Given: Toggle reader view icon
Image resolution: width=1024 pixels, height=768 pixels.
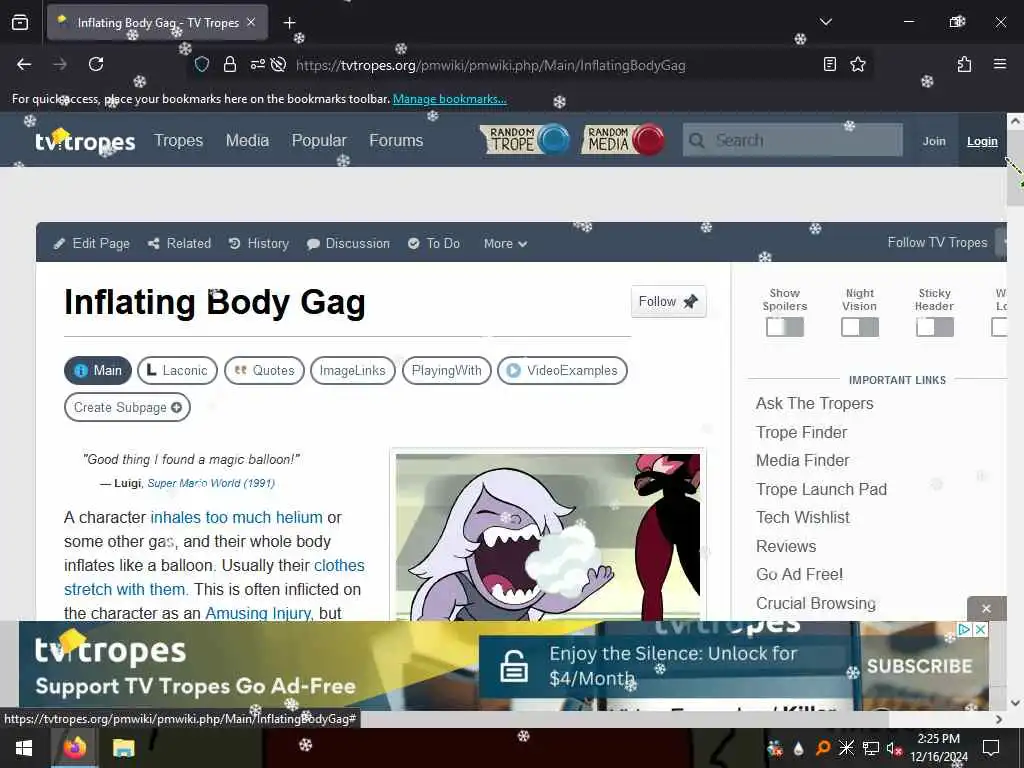Looking at the screenshot, I should pos(829,64).
